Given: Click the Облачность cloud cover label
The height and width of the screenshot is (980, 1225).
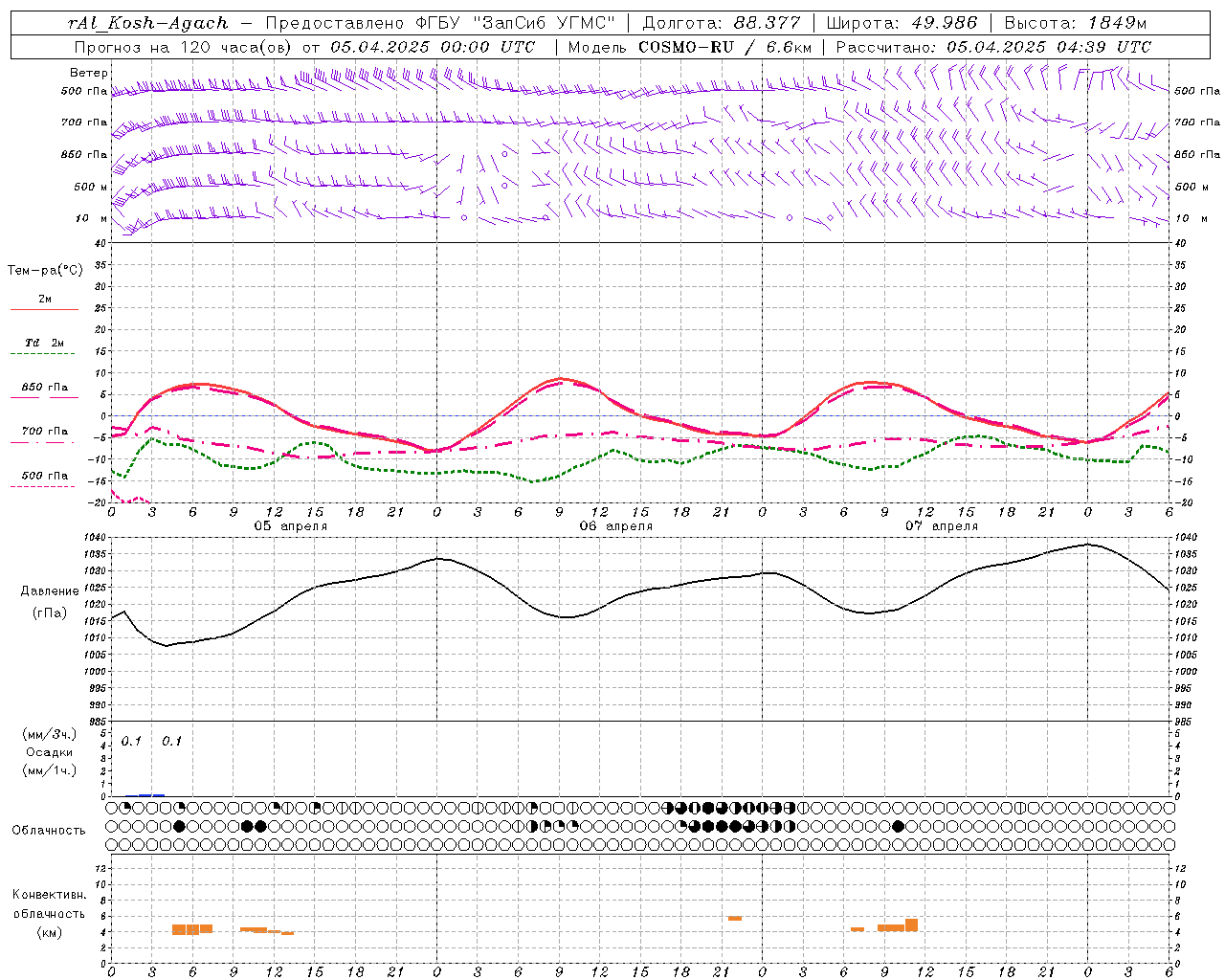Looking at the screenshot, I should [49, 831].
